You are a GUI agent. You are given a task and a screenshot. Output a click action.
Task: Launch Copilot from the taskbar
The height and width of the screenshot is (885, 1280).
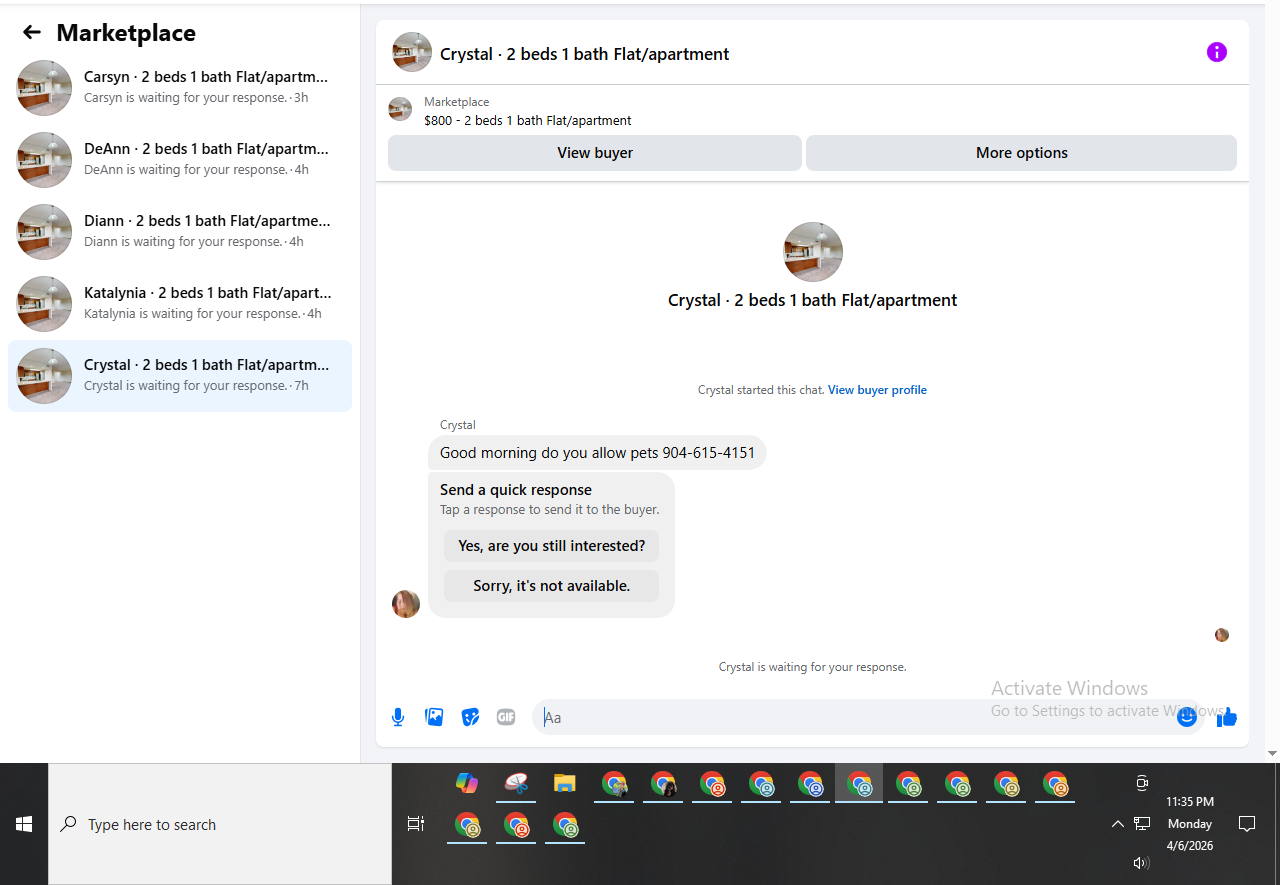point(467,784)
